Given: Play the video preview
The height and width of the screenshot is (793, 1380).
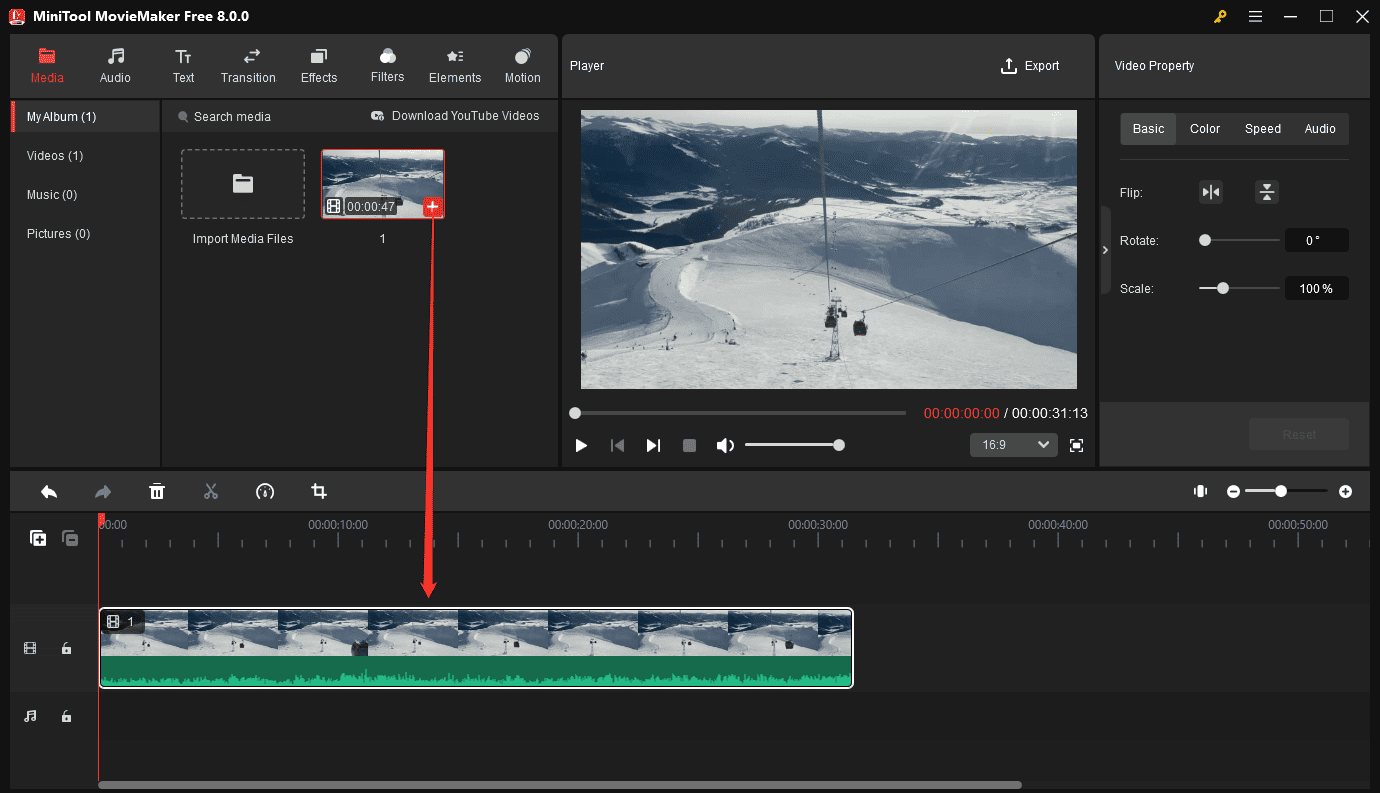Looking at the screenshot, I should pos(581,445).
